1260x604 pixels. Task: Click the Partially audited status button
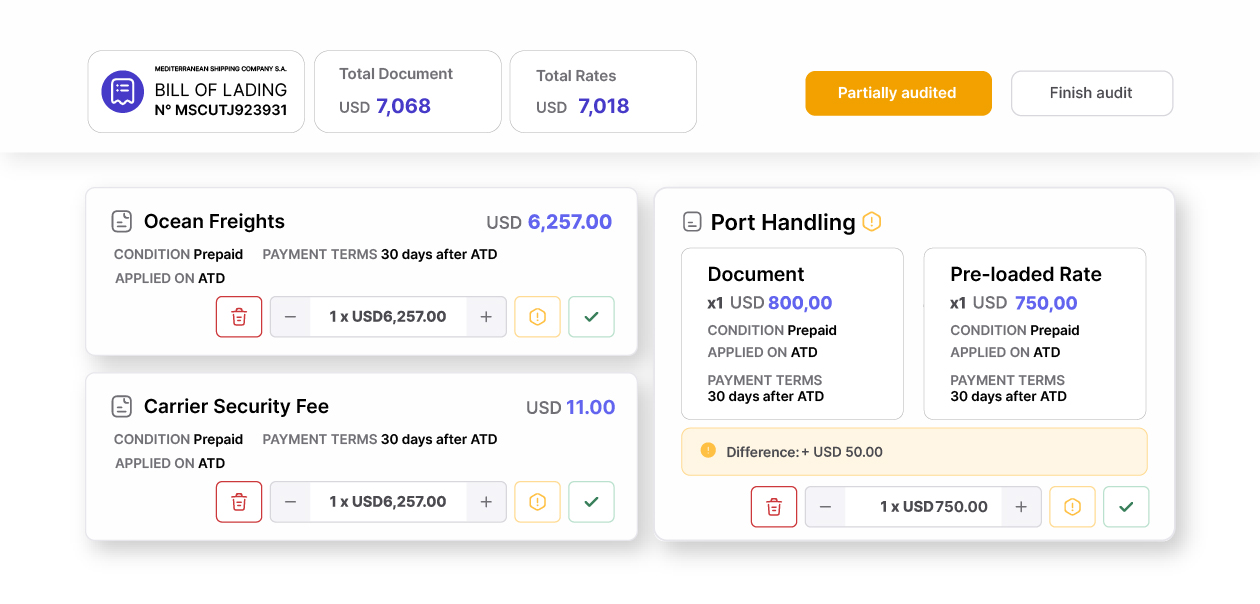898,93
